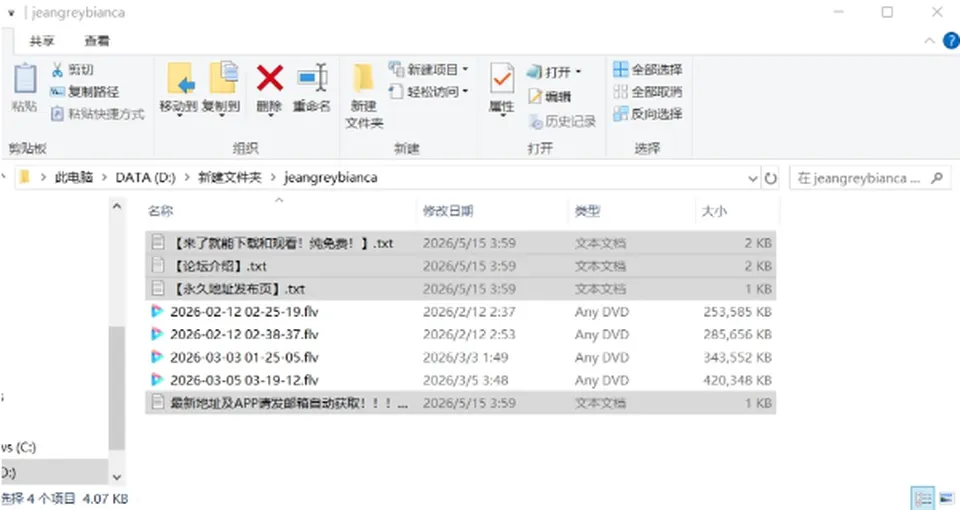Click Select none (全部取消)
Viewport: 960px width, 510px height.
pos(647,92)
